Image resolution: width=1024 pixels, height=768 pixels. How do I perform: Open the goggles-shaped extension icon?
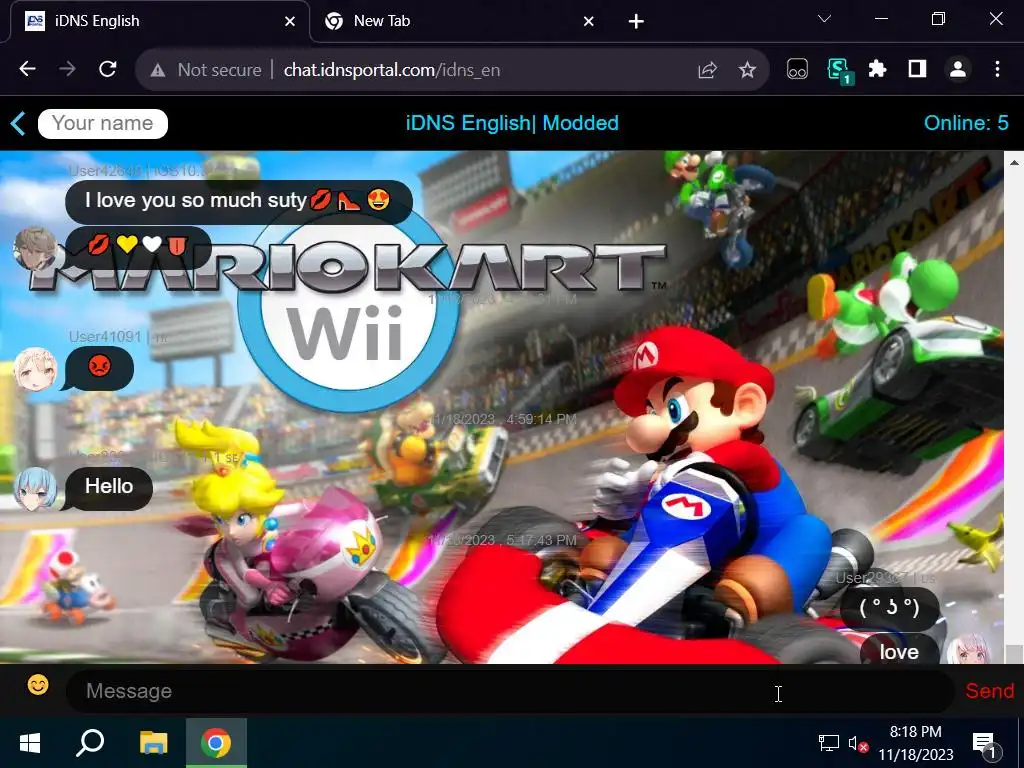pyautogui.click(x=797, y=69)
